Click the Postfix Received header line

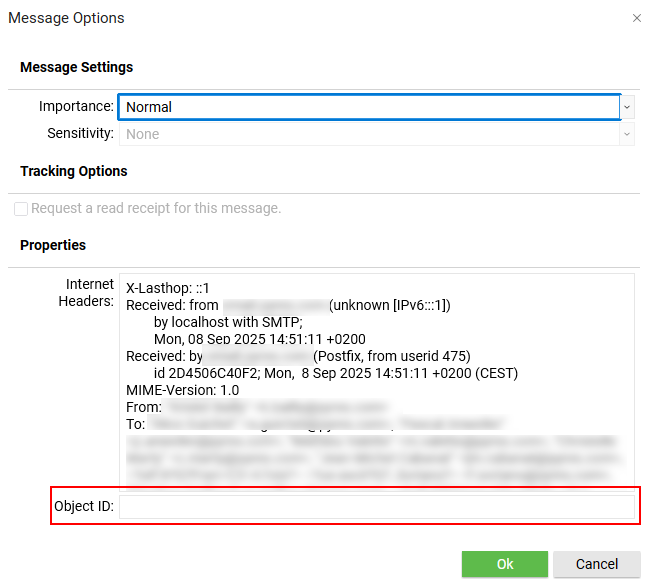[298, 356]
